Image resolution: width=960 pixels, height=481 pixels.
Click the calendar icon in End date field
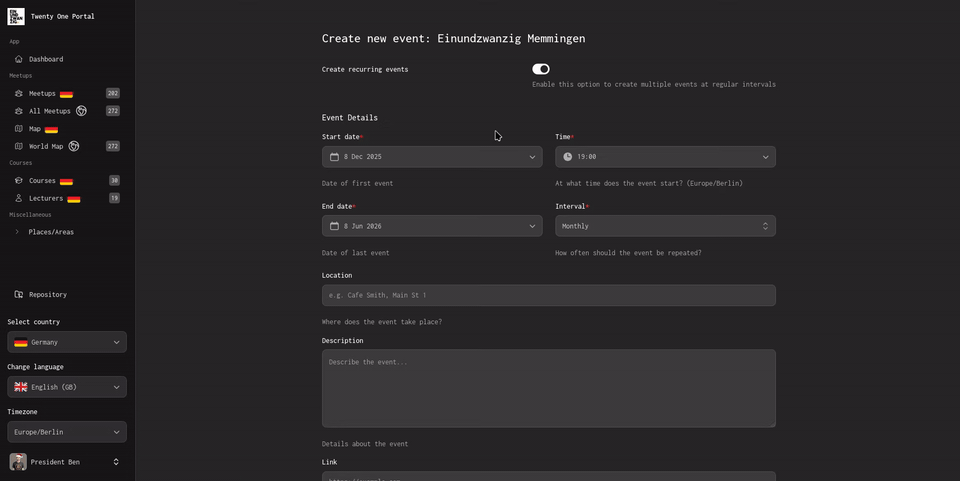tap(335, 226)
